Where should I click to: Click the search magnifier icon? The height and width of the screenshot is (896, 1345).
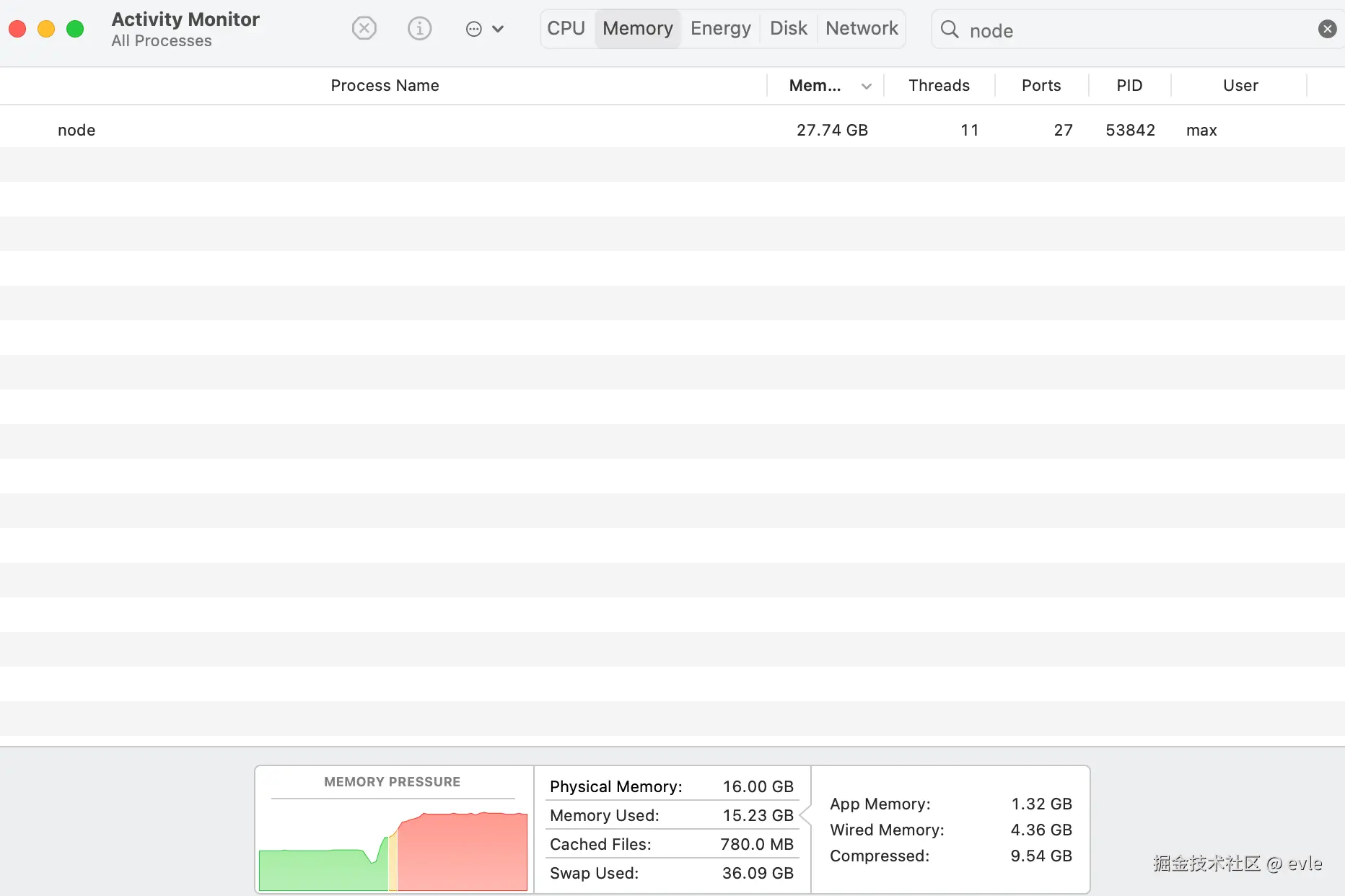950,30
